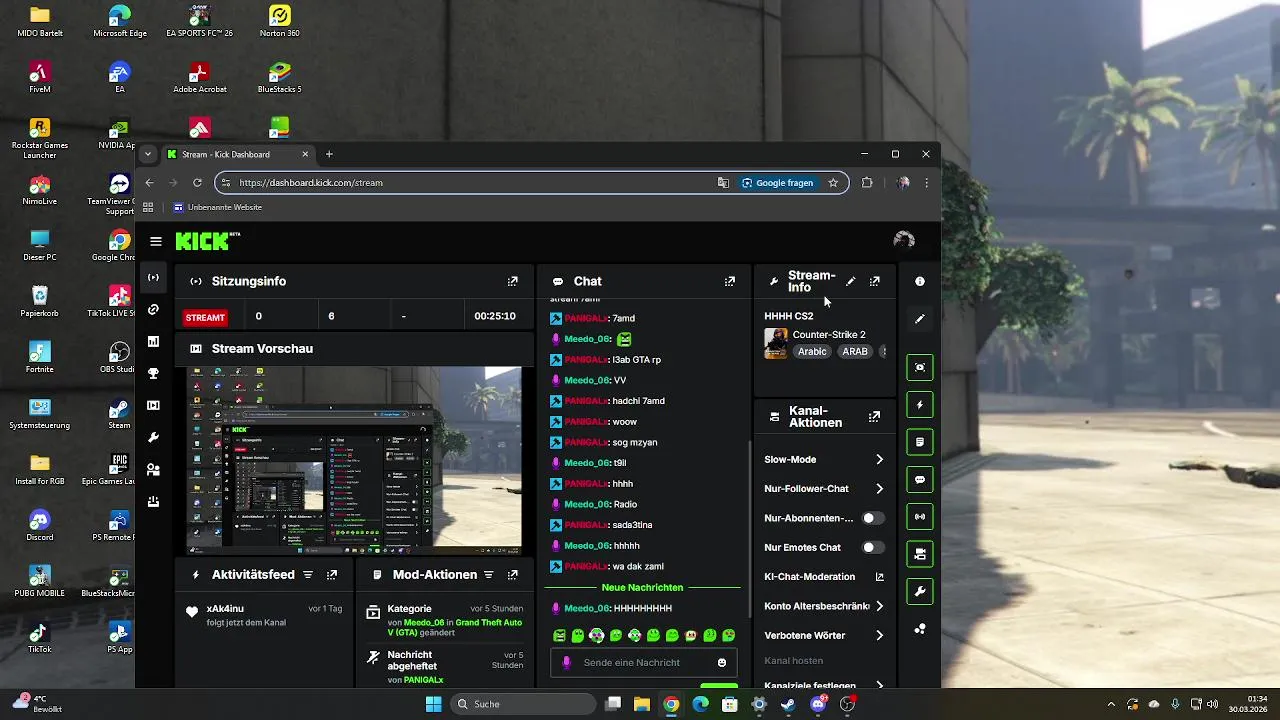The height and width of the screenshot is (720, 1280).
Task: Pop out the Chat panel
Action: 730,282
